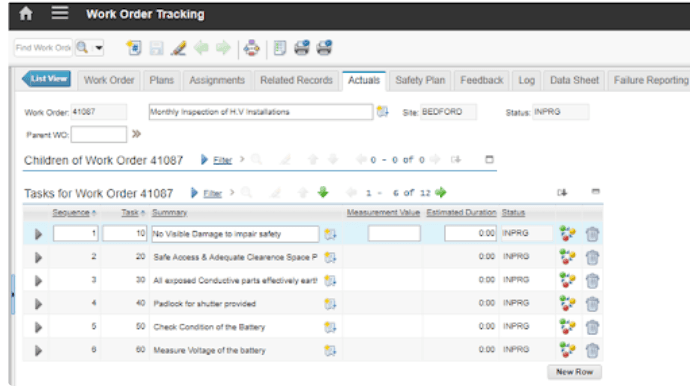
Task: Sort tasks by Summary column
Action: (169, 213)
